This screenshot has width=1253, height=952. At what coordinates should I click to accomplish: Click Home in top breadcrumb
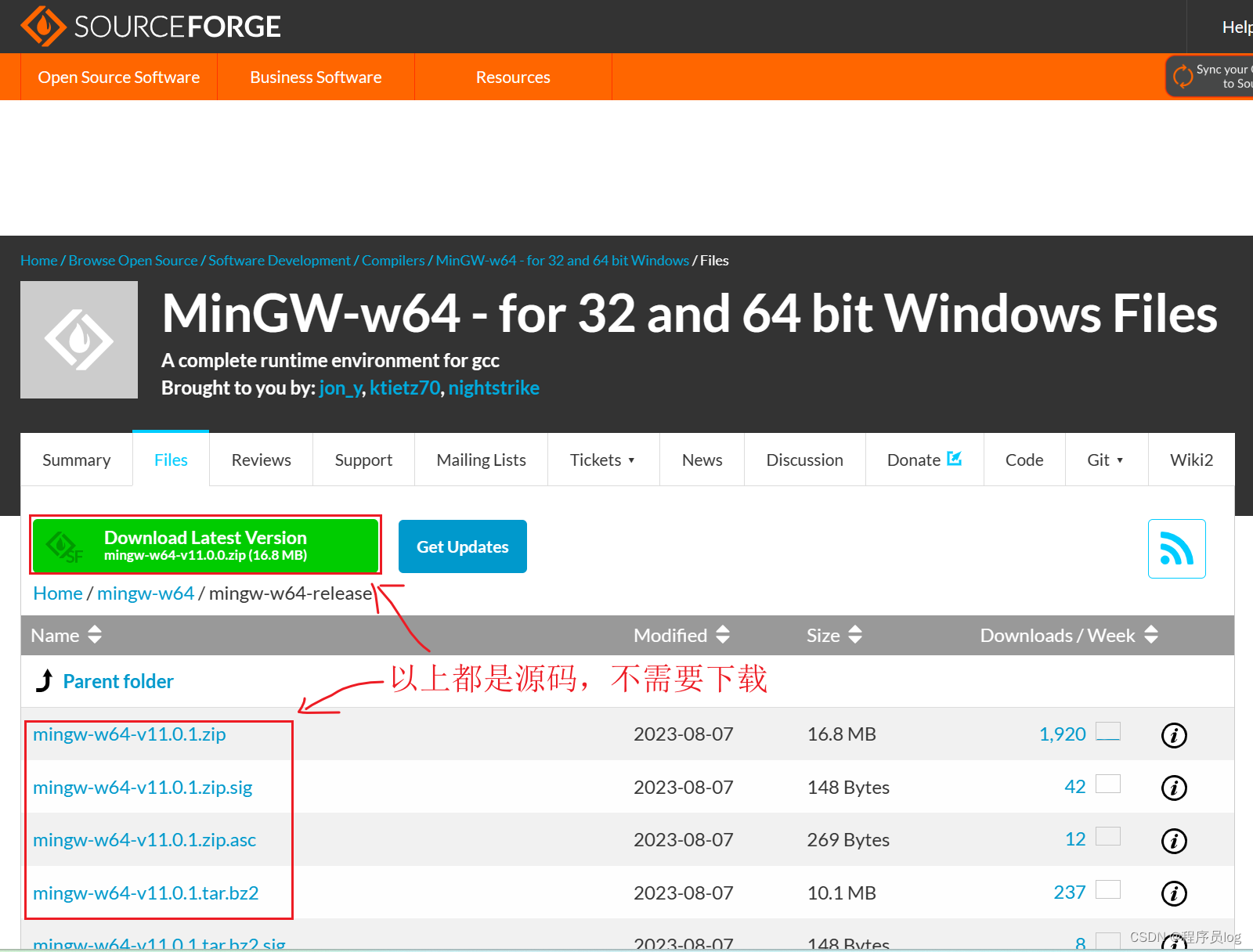pyautogui.click(x=39, y=261)
